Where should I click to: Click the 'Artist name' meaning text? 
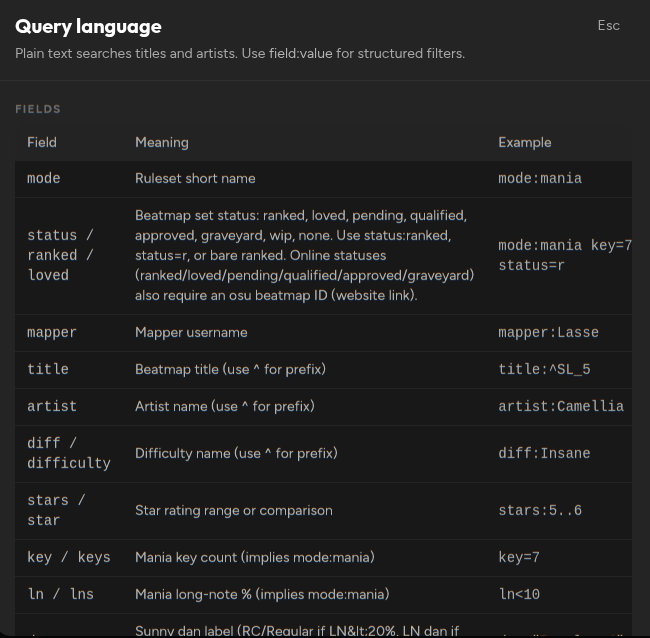pyautogui.click(x=225, y=406)
